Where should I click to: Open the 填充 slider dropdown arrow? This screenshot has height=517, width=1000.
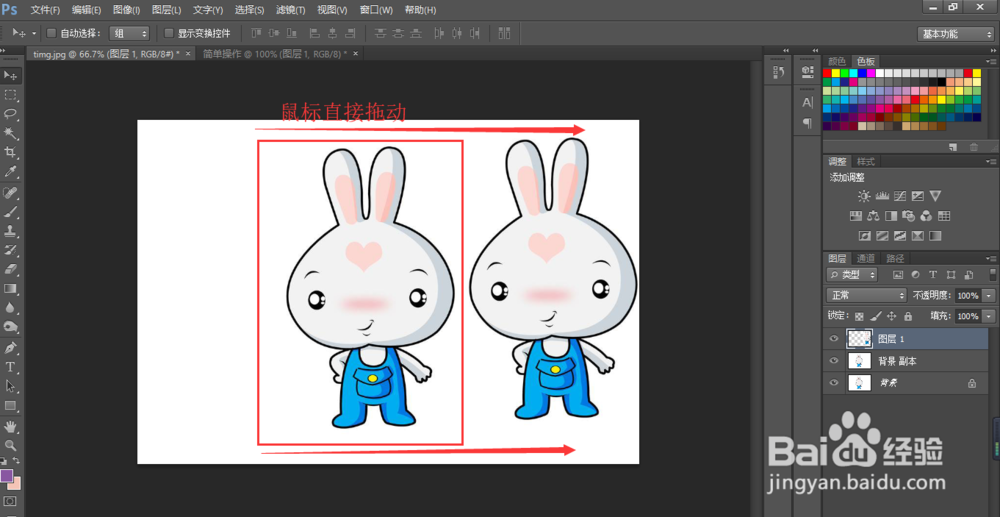(x=989, y=316)
